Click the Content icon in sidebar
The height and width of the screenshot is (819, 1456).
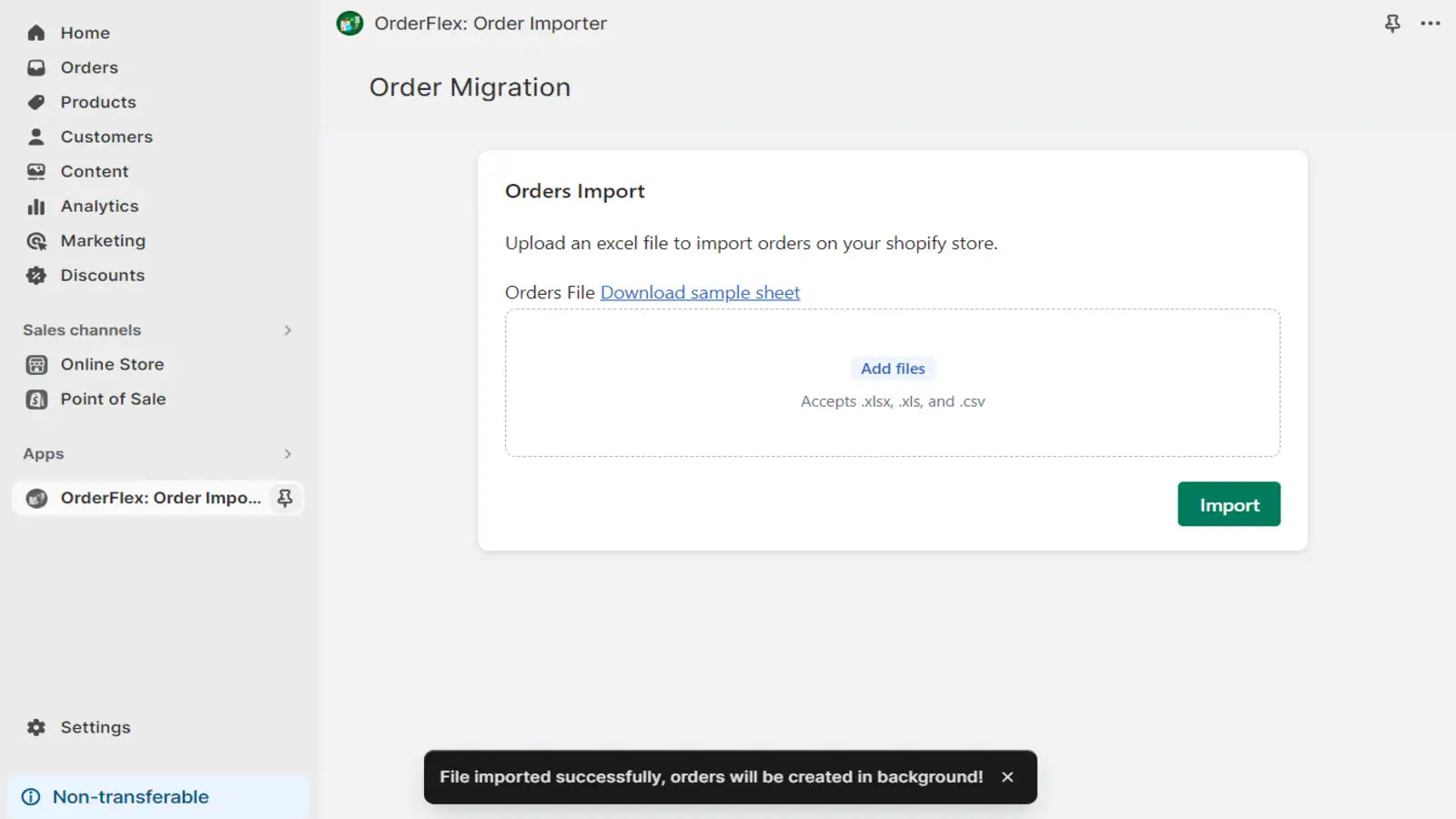tap(36, 171)
